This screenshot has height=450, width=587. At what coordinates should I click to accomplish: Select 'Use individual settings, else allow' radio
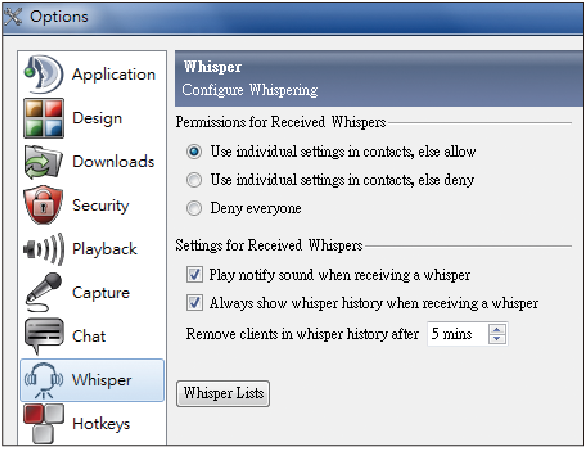[194, 152]
